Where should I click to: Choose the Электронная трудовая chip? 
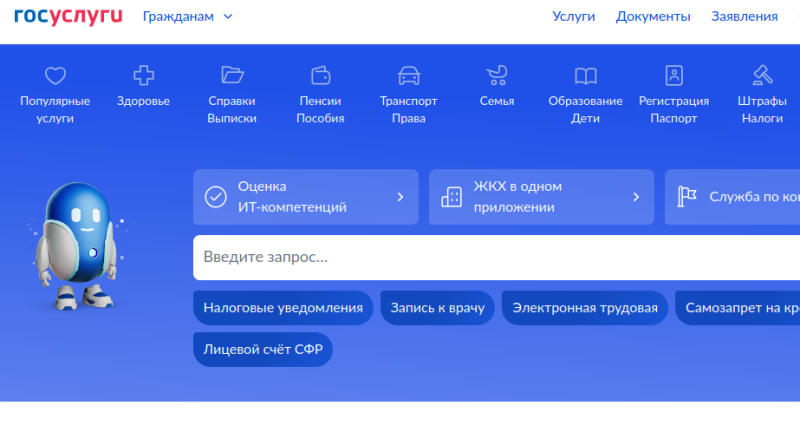[x=585, y=308]
